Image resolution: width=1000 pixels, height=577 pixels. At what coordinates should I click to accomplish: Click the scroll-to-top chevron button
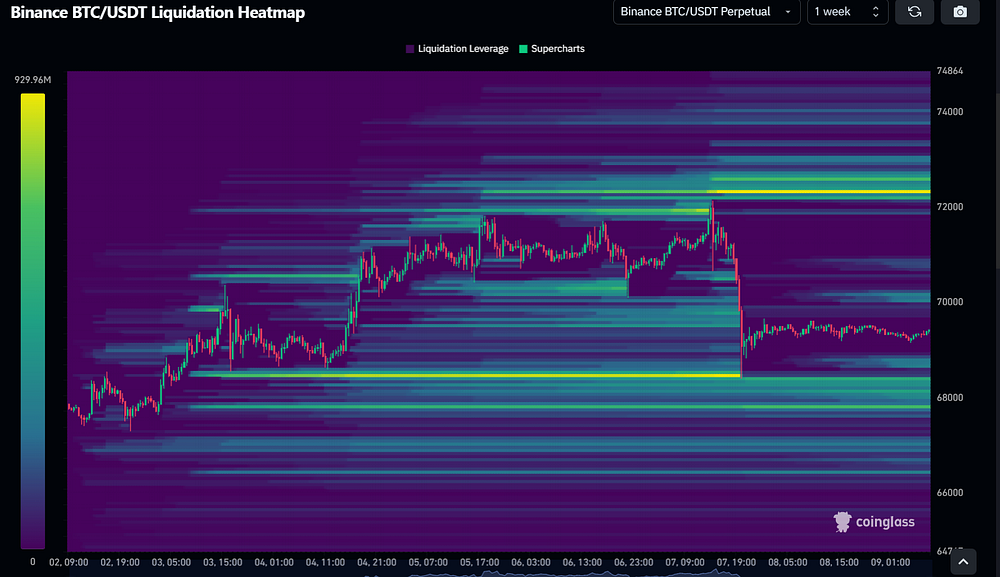click(x=963, y=562)
